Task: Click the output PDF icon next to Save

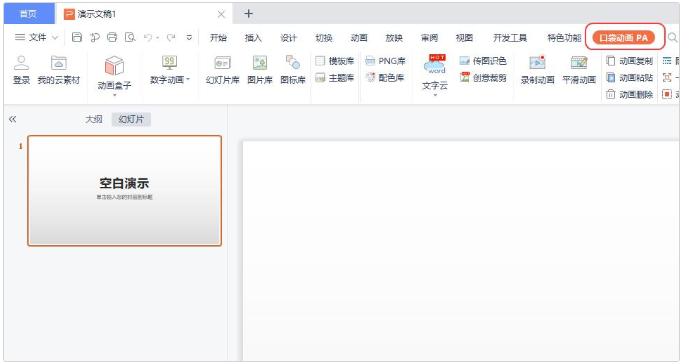Action: [94, 37]
